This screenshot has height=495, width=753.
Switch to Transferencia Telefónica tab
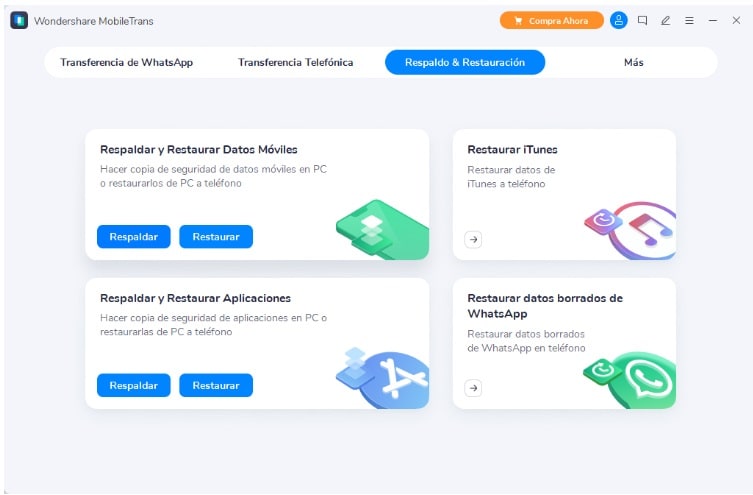coord(295,62)
